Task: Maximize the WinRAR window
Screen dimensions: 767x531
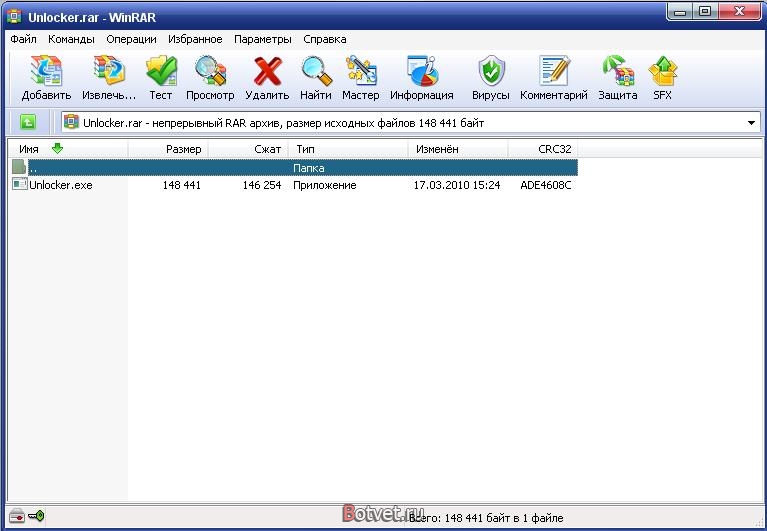Action: [705, 12]
